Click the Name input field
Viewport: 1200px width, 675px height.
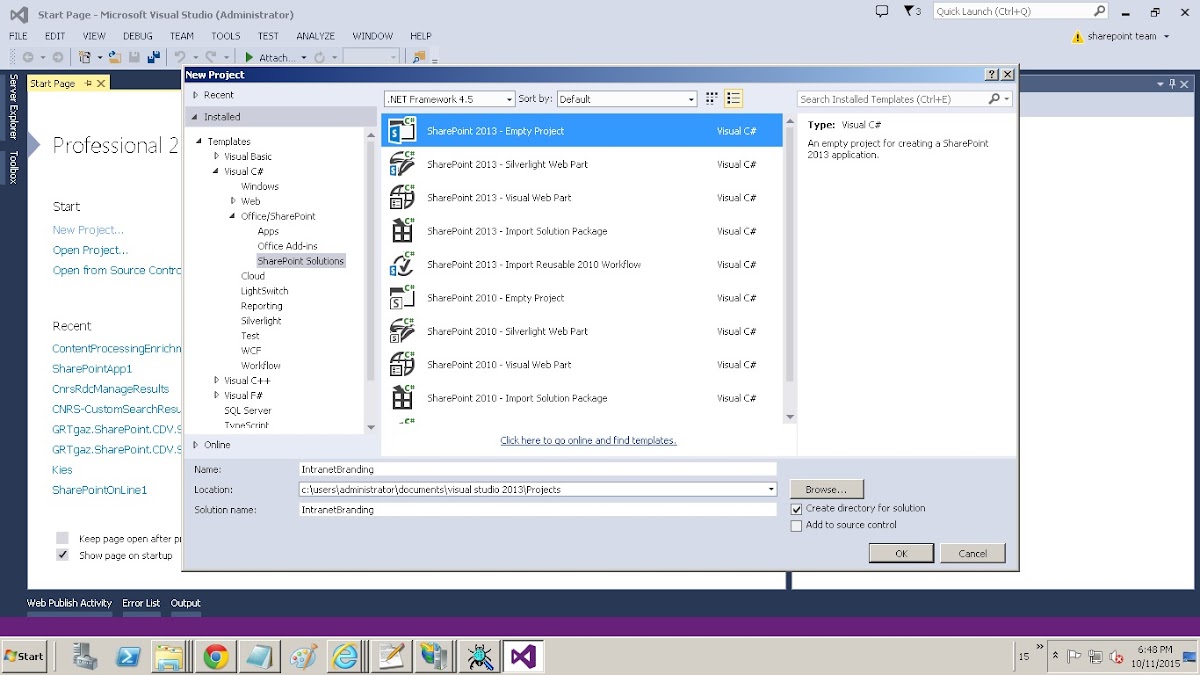538,469
